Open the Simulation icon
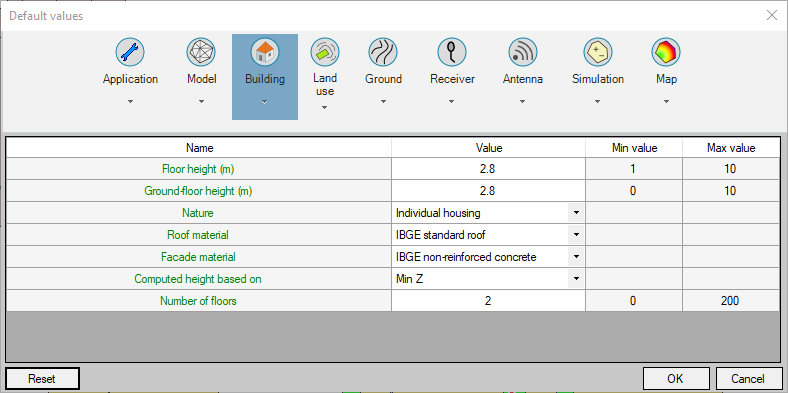Viewport: 788px width, 393px height. coord(598,52)
